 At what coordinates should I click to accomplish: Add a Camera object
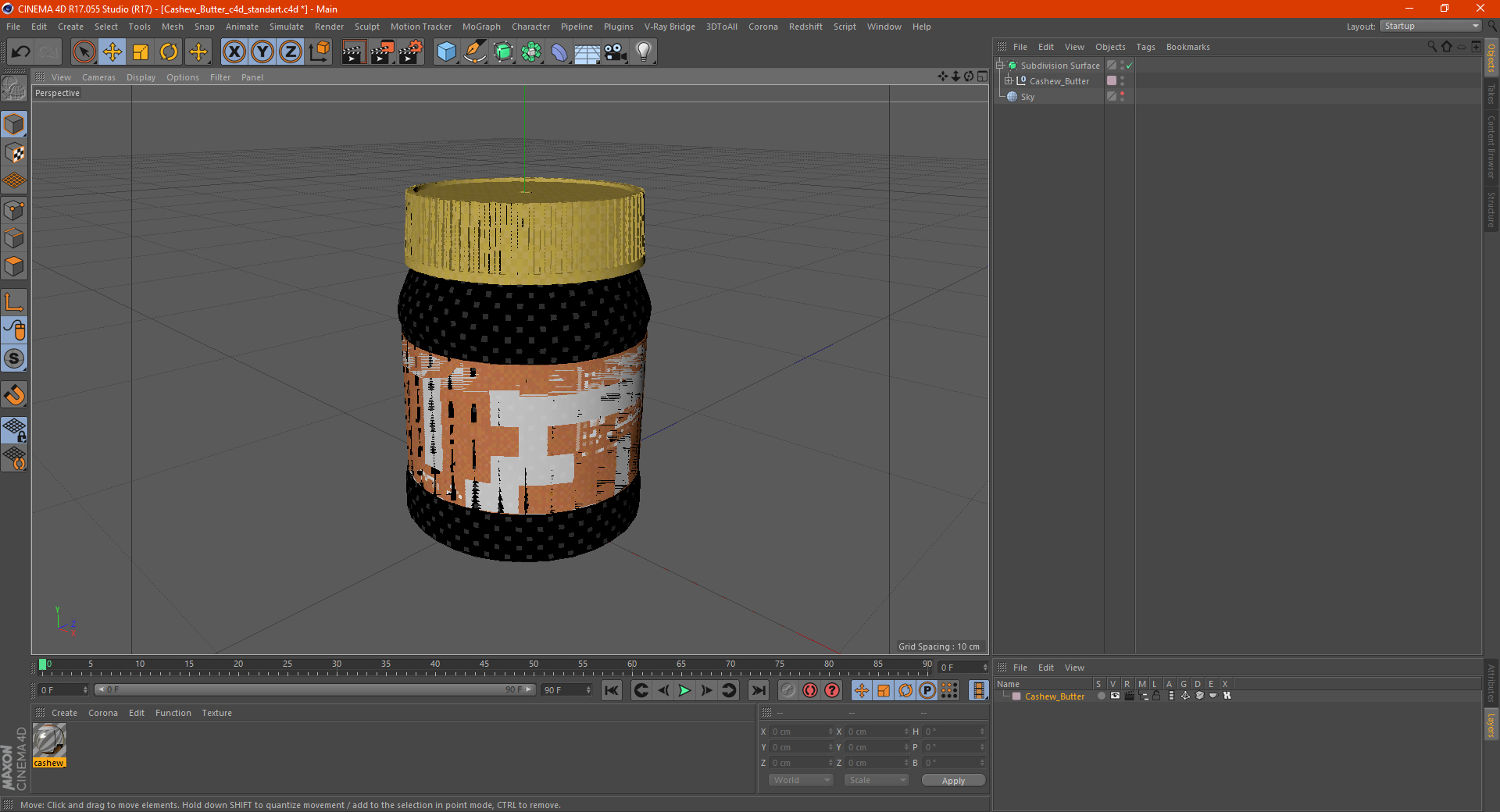tap(616, 52)
